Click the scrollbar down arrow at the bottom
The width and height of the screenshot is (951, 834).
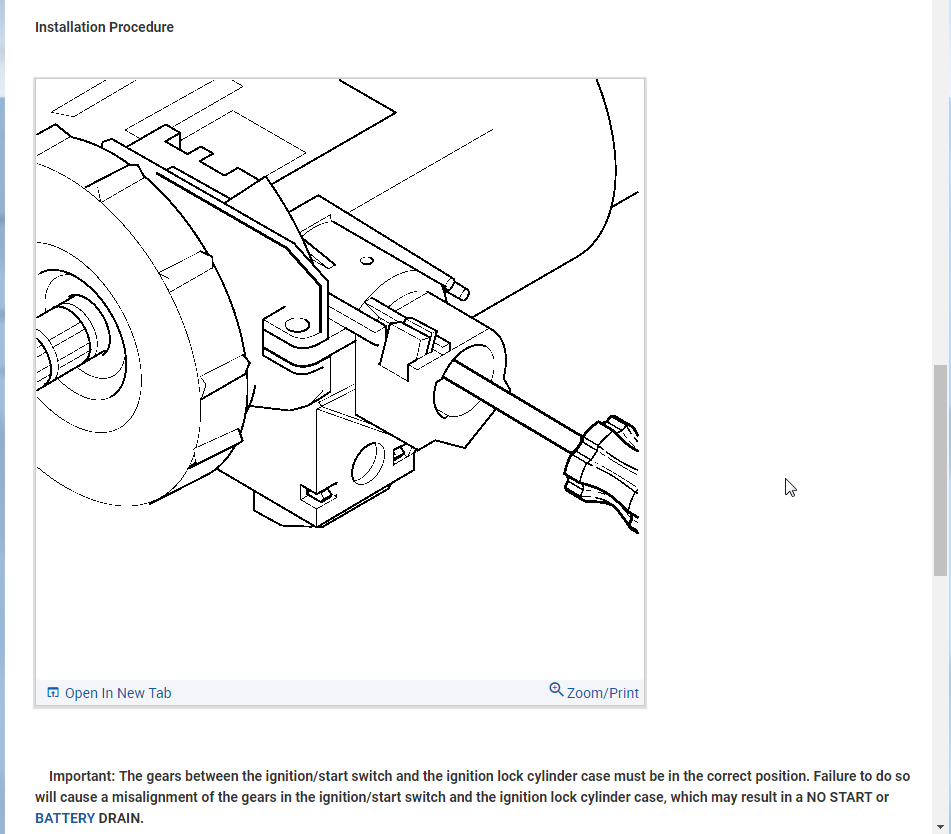click(x=940, y=827)
